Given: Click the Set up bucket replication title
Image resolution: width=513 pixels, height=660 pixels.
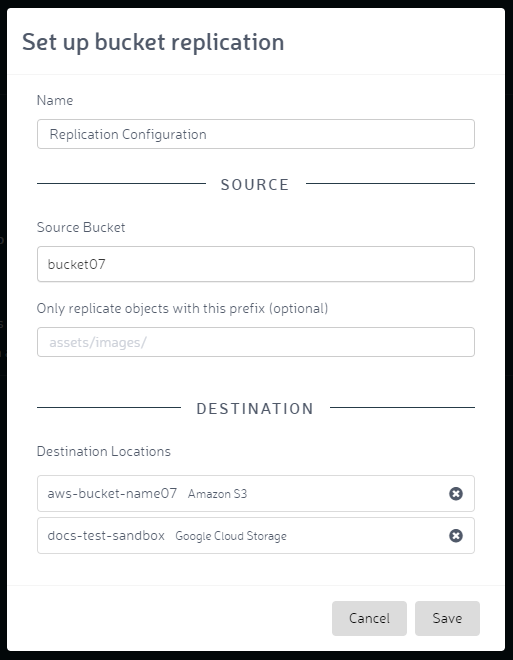Looking at the screenshot, I should point(153,42).
